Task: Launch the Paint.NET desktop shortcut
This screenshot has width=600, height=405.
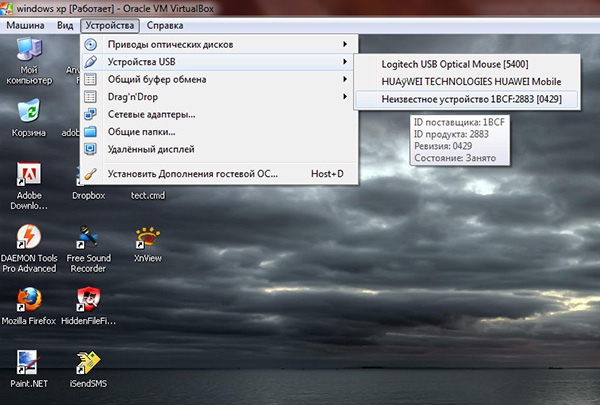Action: click(x=29, y=361)
